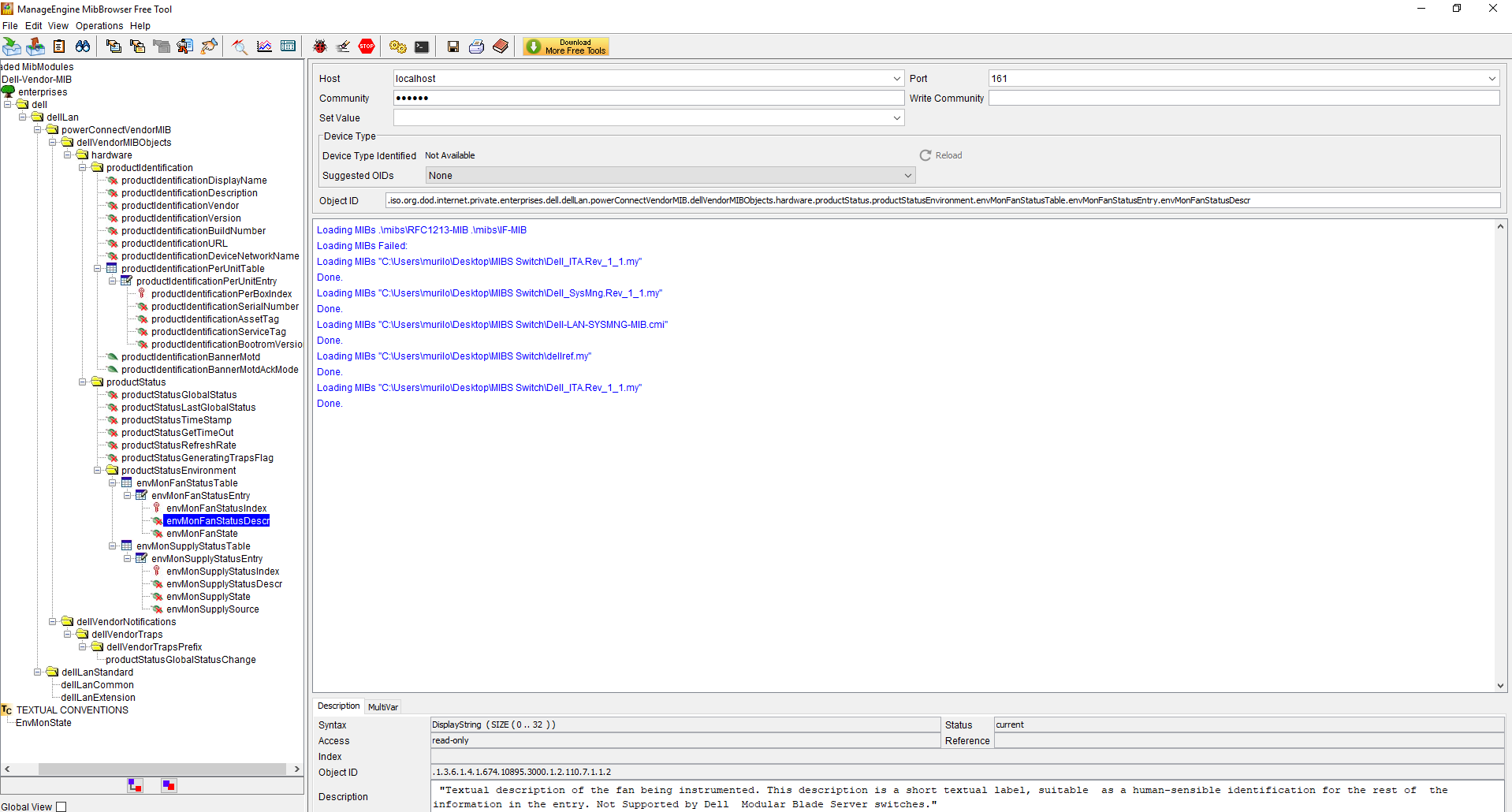Switch to overlapping squares flat view icon

169,785
